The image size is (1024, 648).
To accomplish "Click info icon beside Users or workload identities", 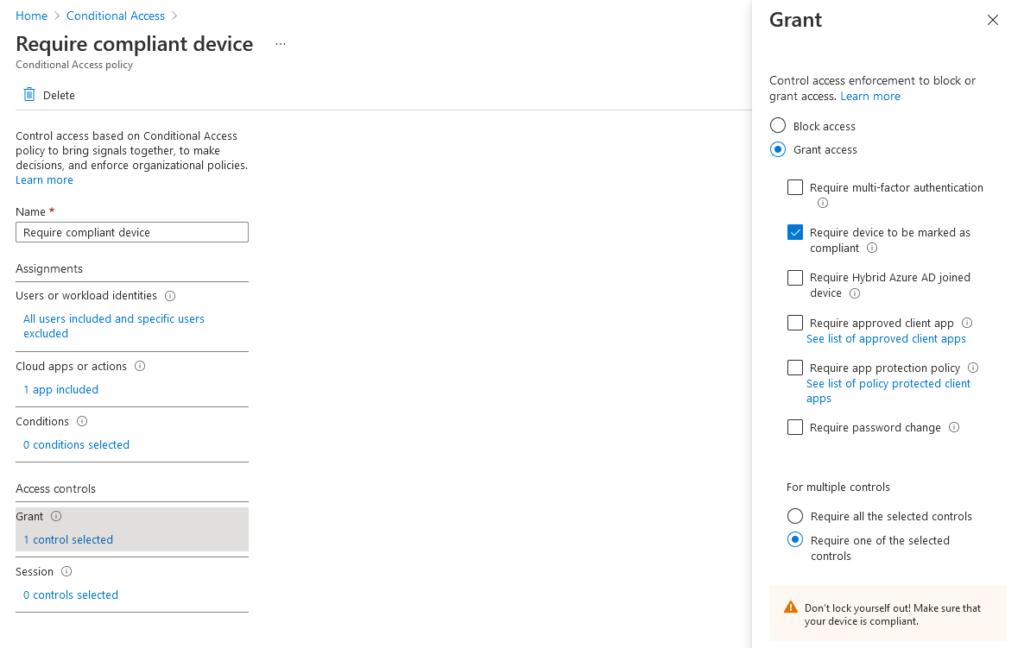I will (x=170, y=296).
